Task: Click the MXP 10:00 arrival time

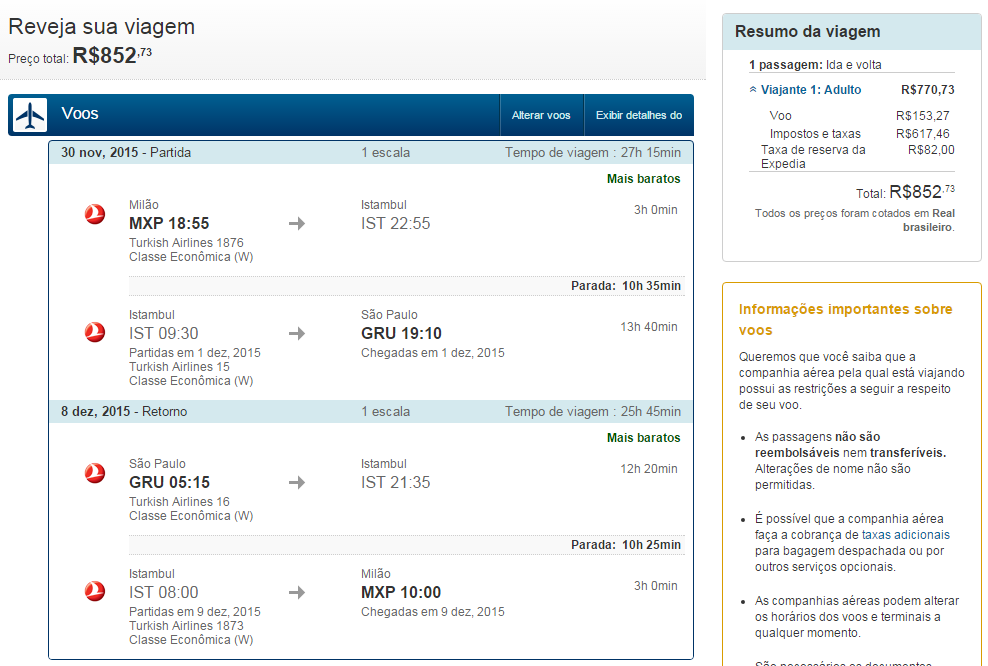Action: [401, 592]
